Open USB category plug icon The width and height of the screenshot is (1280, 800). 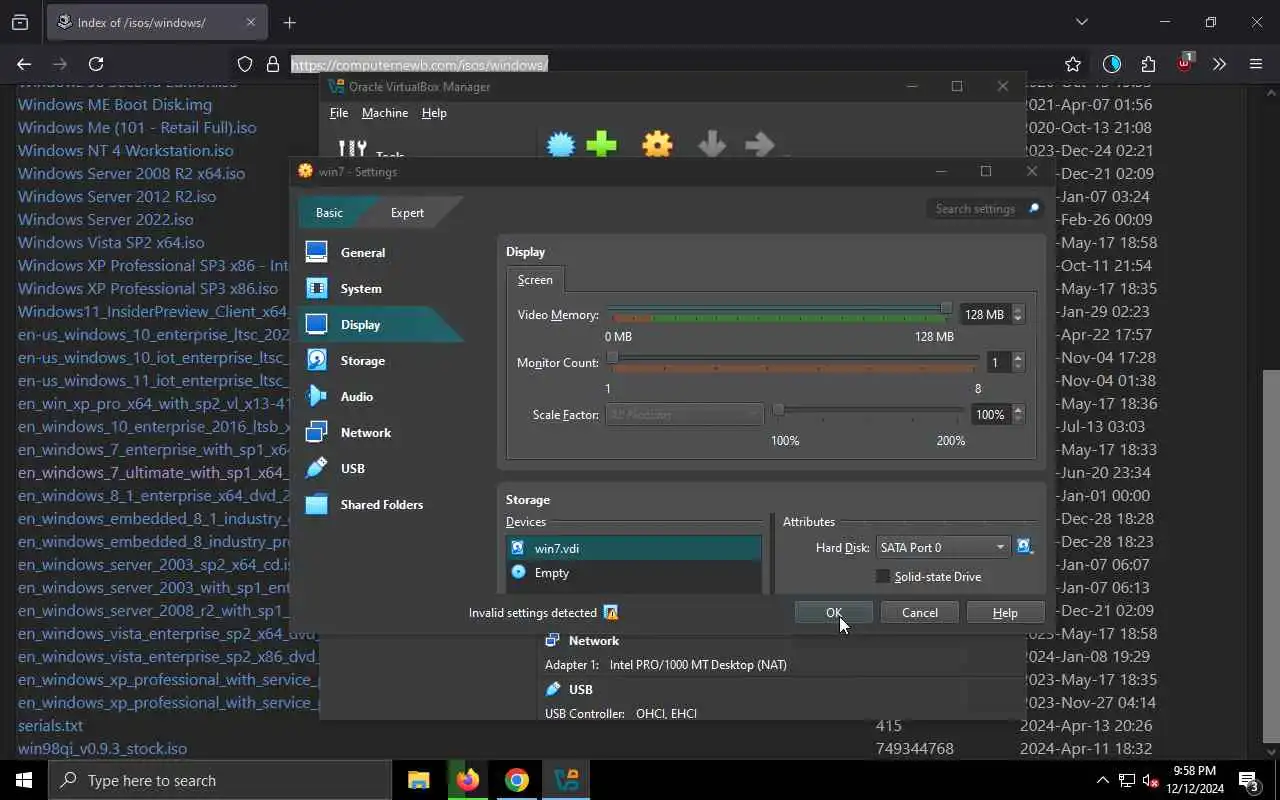[x=316, y=468]
